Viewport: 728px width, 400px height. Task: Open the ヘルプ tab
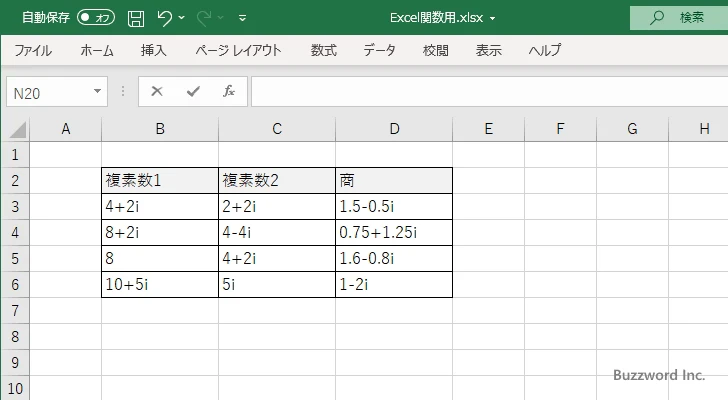click(x=545, y=50)
